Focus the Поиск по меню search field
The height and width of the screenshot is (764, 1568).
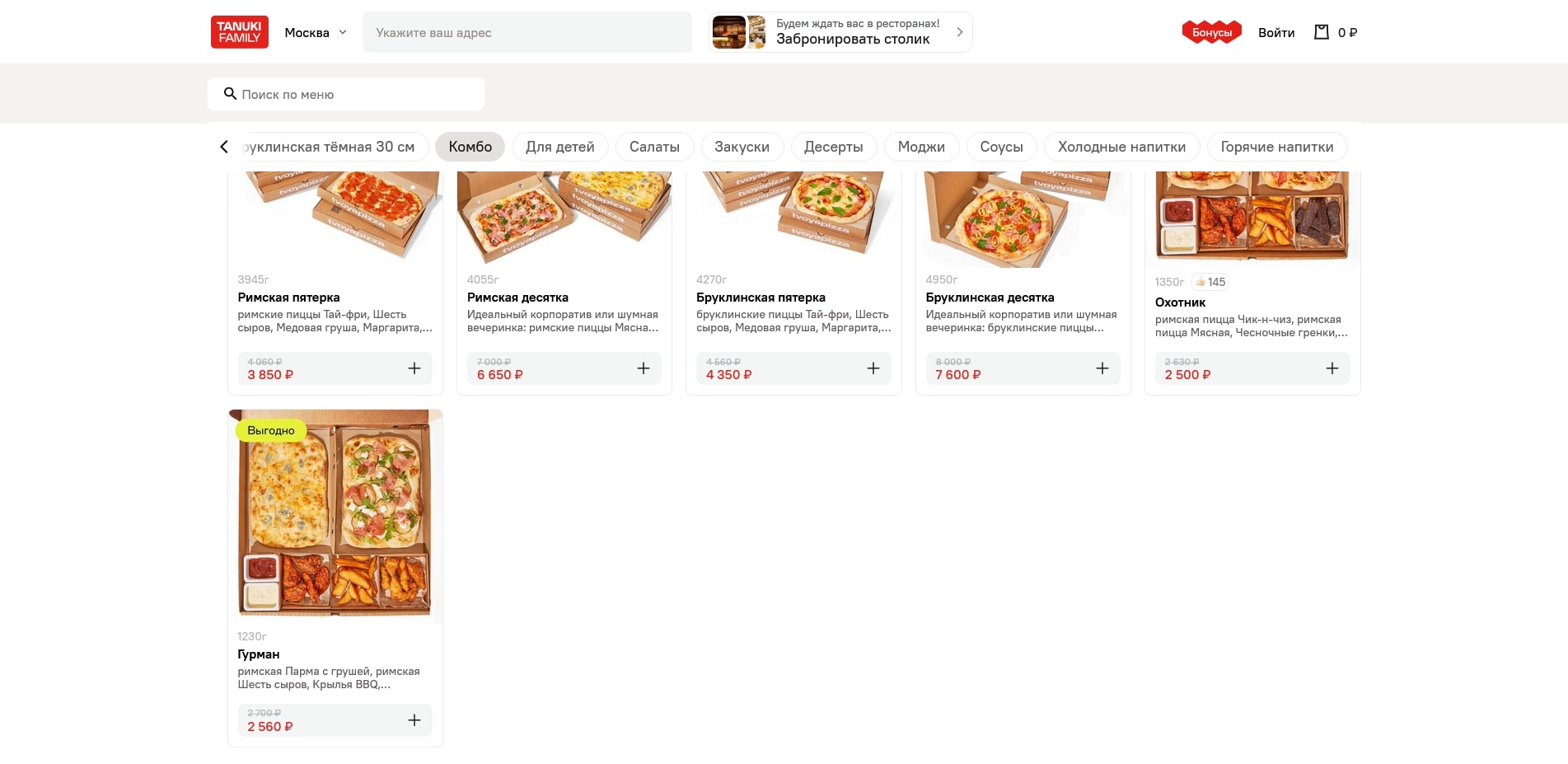click(x=354, y=95)
